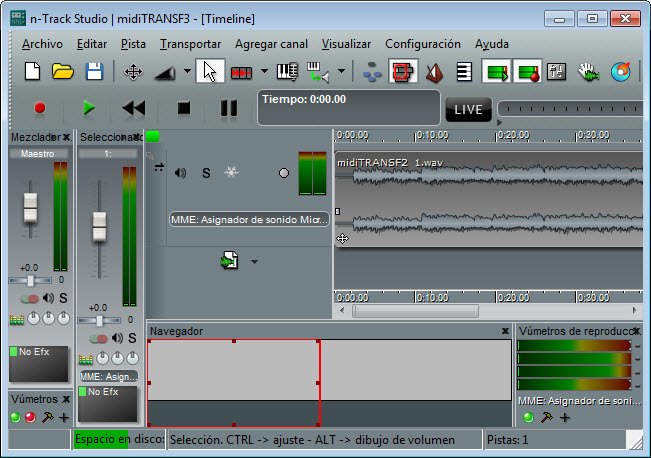Click the track swap arrows expander icon
651x458 pixels.
[x=159, y=167]
